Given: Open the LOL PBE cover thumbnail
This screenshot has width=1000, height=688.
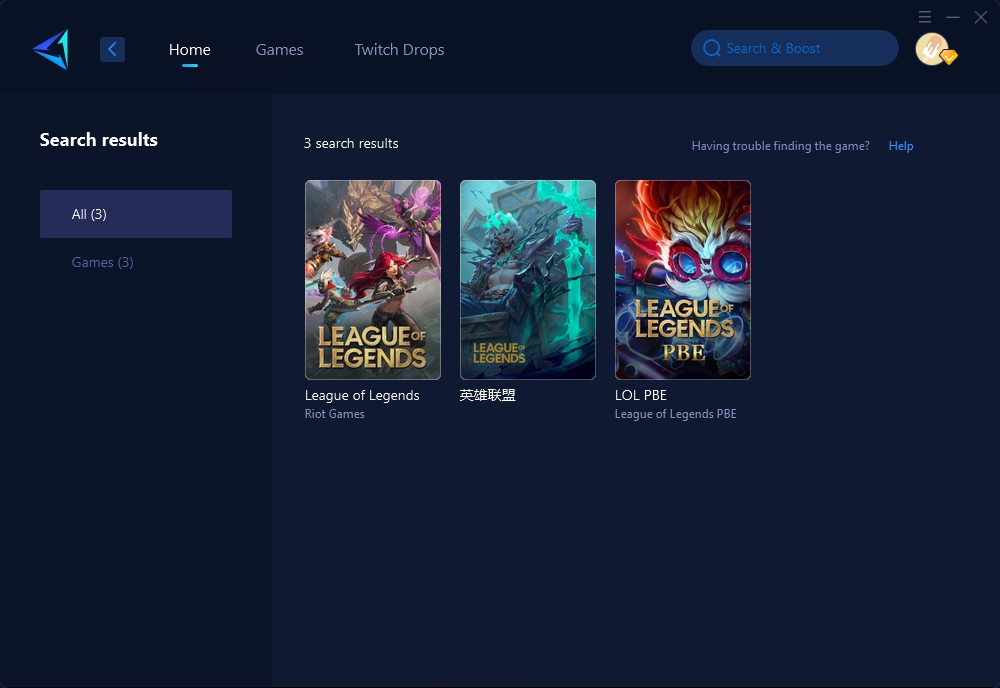Looking at the screenshot, I should [682, 280].
